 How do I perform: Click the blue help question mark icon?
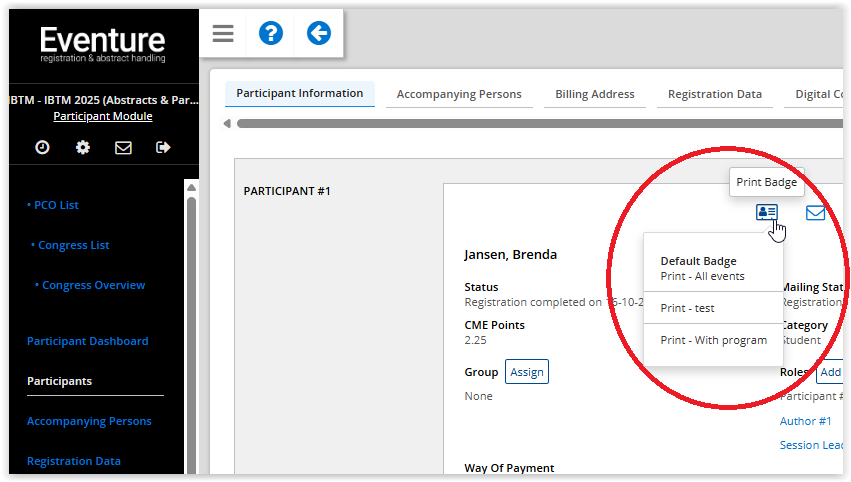271,34
